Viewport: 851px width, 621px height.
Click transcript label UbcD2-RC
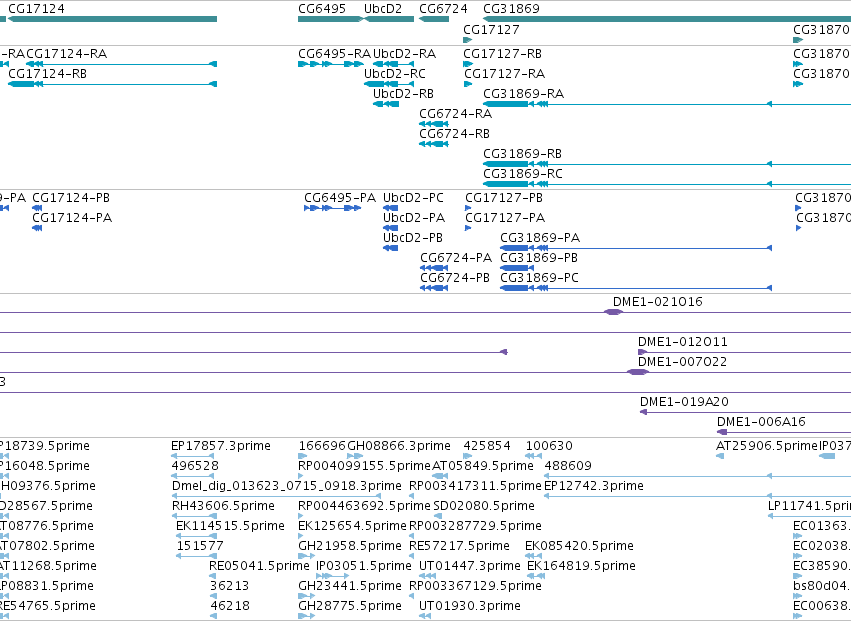395,74
